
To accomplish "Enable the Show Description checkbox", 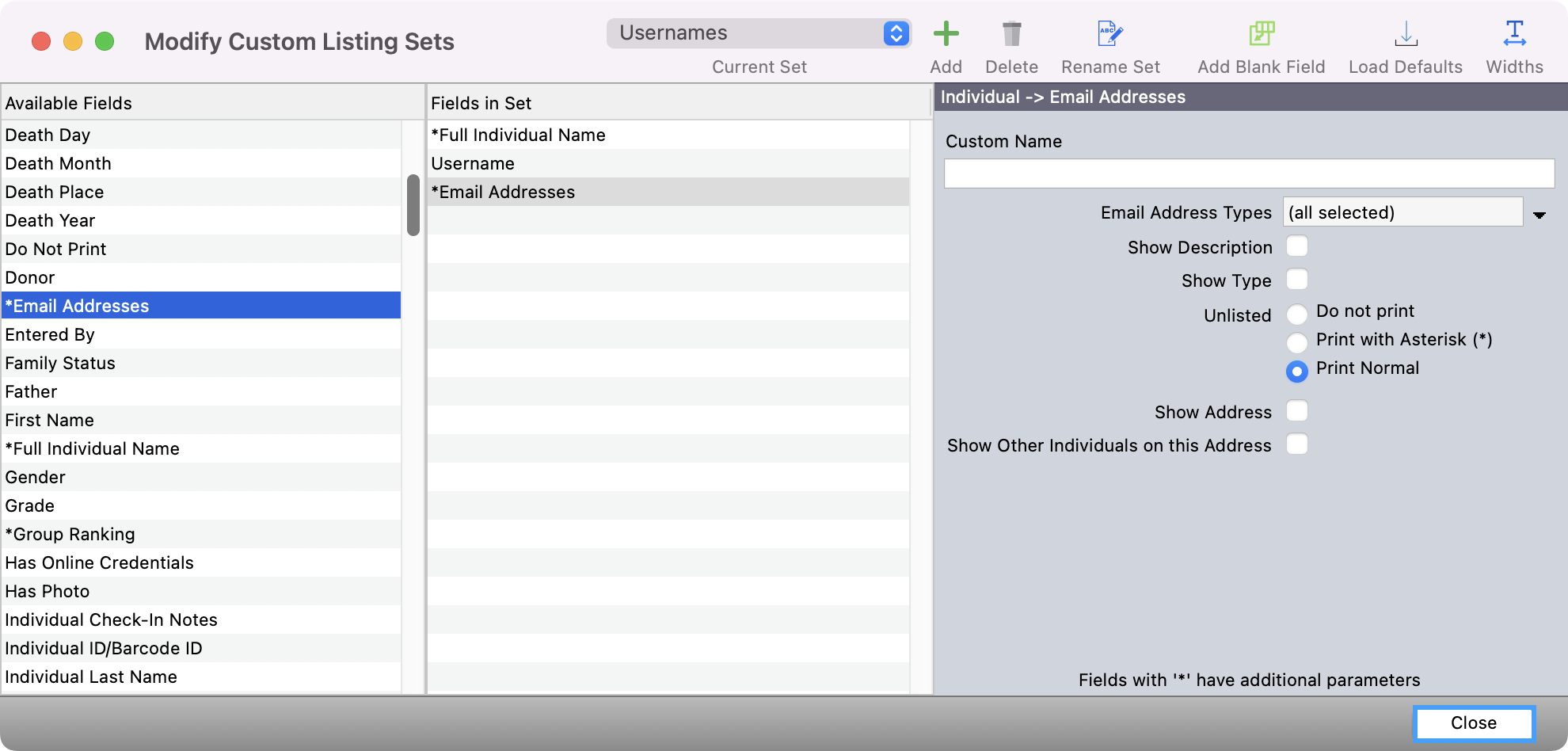I will click(1296, 246).
